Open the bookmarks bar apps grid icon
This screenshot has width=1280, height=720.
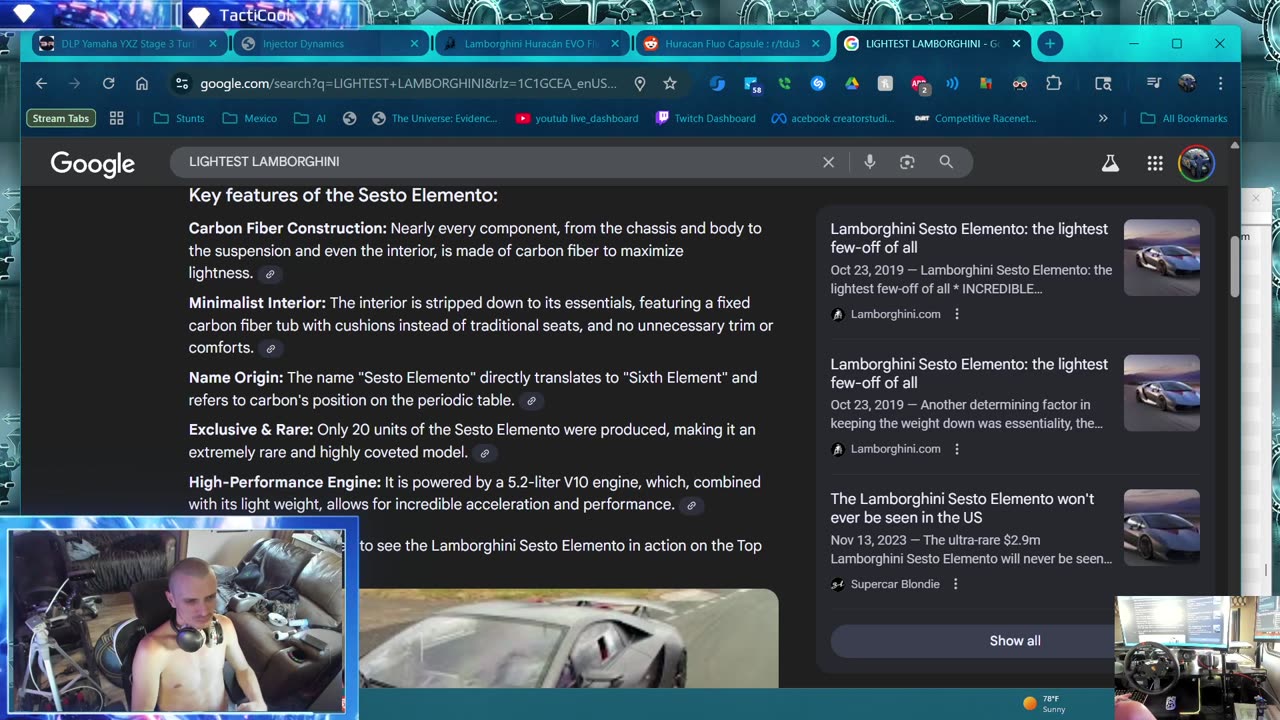(x=116, y=118)
